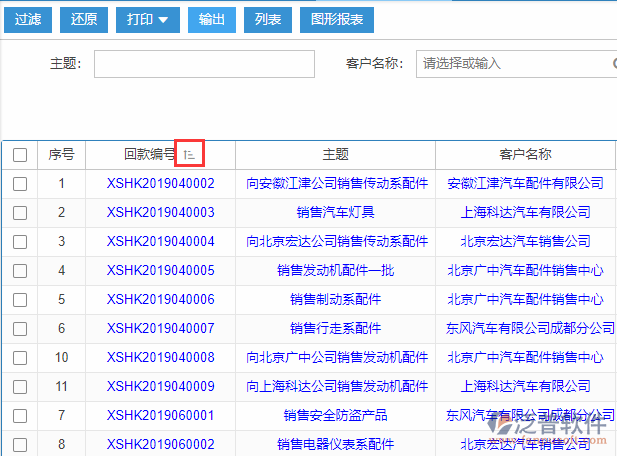Open payment record XSHK2019040008
The height and width of the screenshot is (456, 617).
(x=160, y=358)
